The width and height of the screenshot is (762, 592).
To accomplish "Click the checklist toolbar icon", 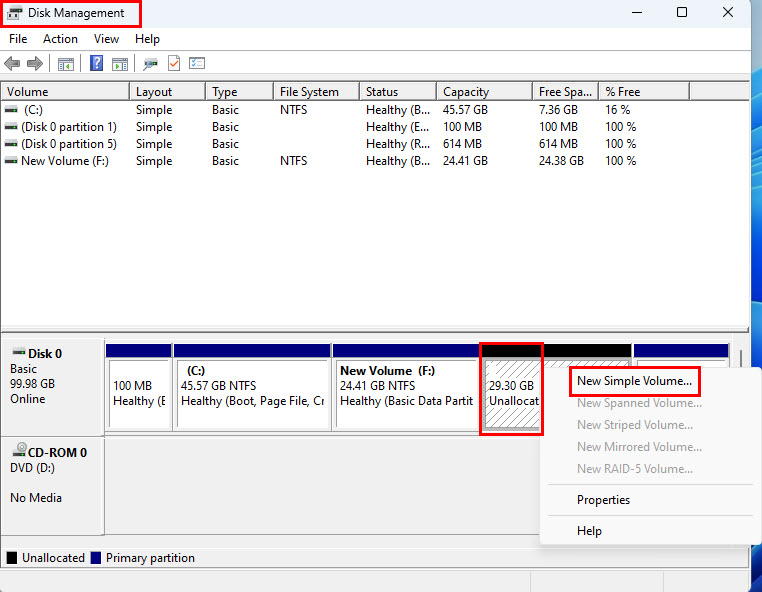I will [x=197, y=64].
